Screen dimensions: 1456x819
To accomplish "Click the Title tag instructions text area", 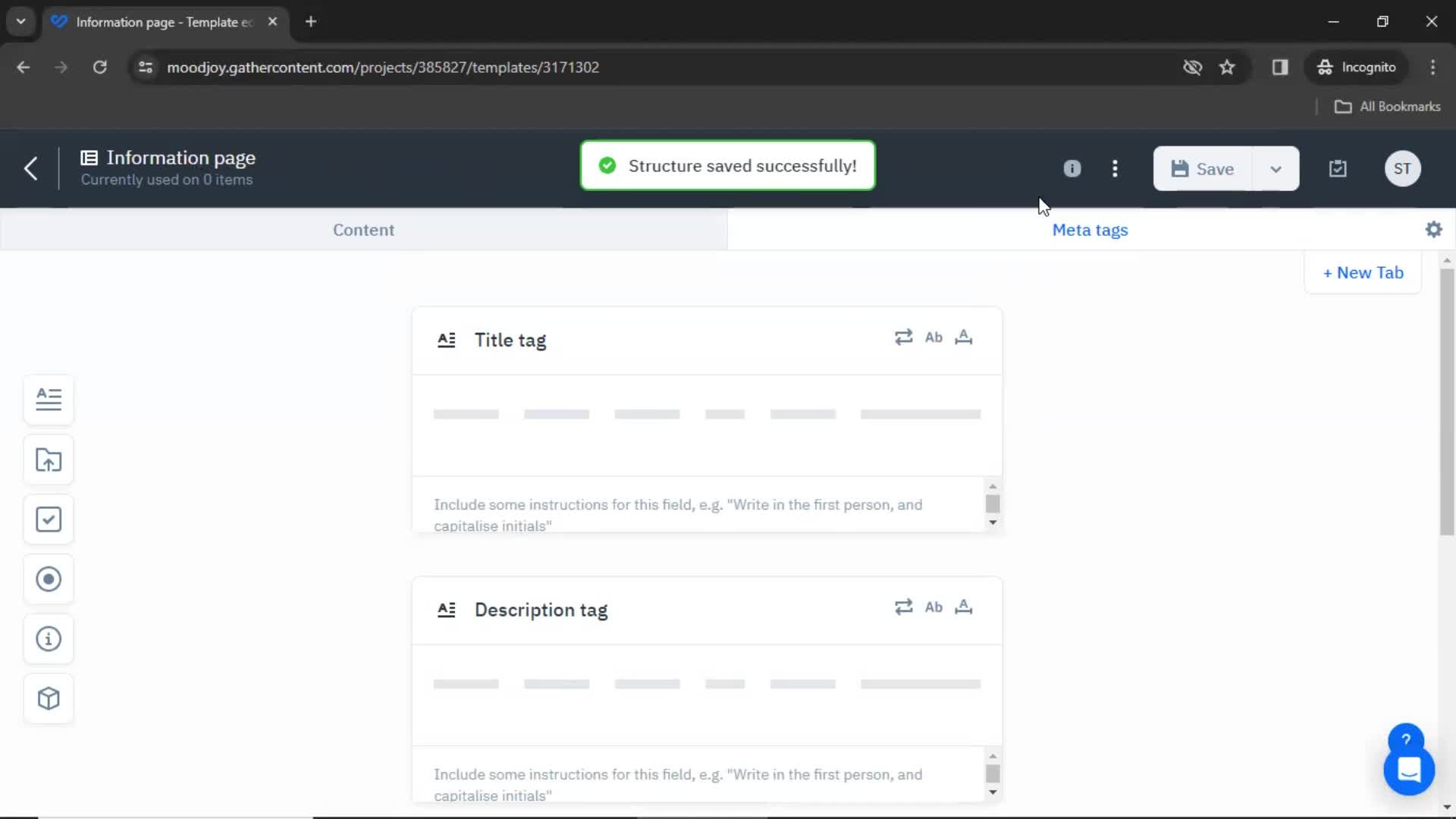I will pos(698,506).
